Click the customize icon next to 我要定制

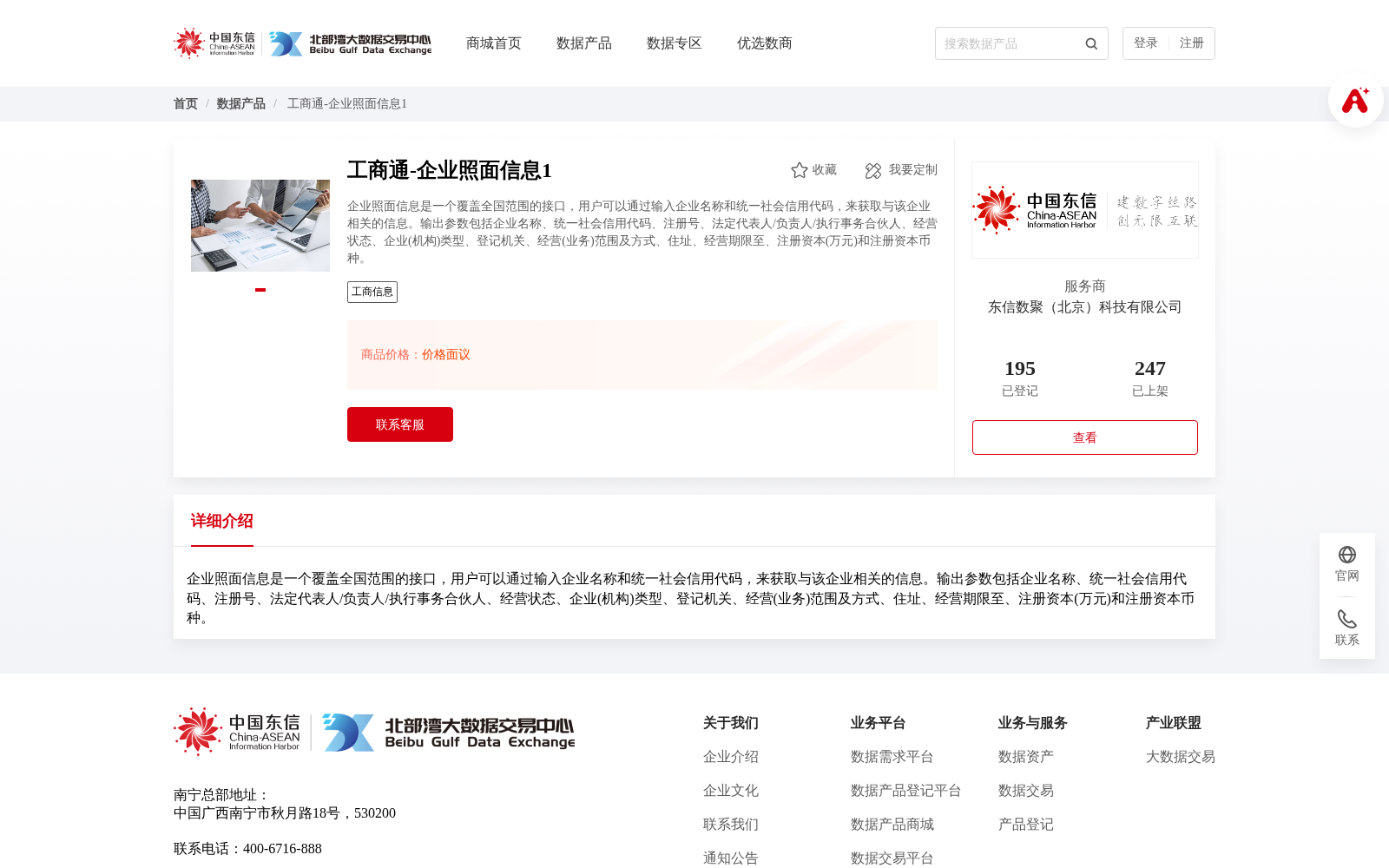(x=873, y=170)
